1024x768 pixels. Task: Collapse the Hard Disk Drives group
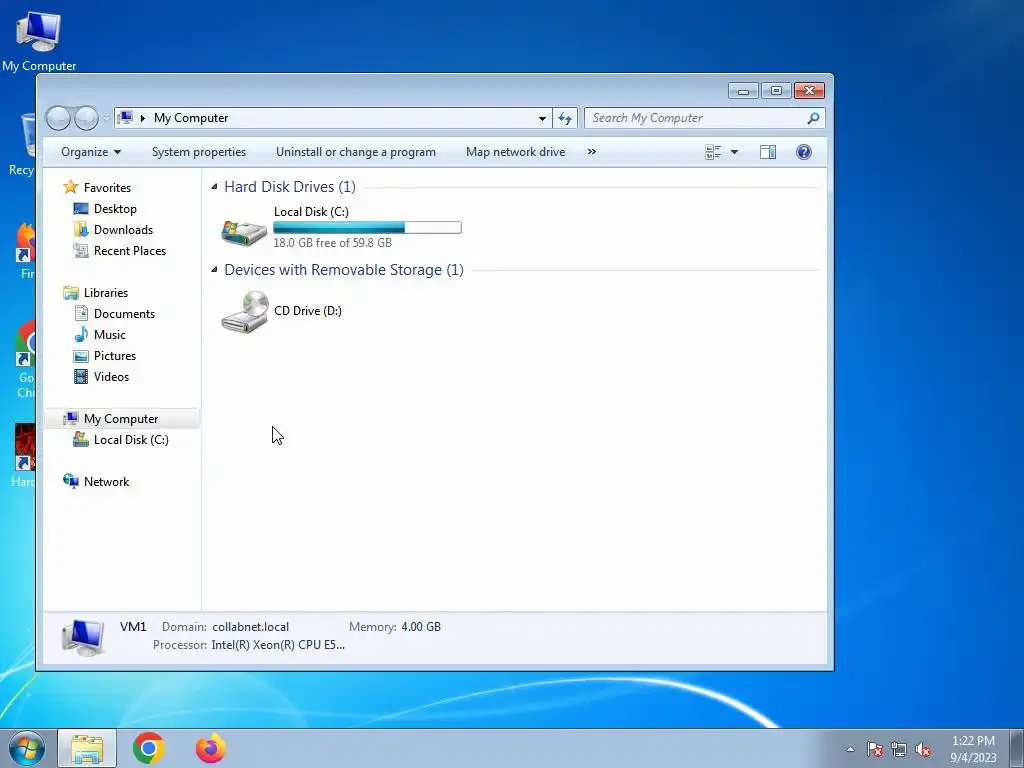coord(214,187)
